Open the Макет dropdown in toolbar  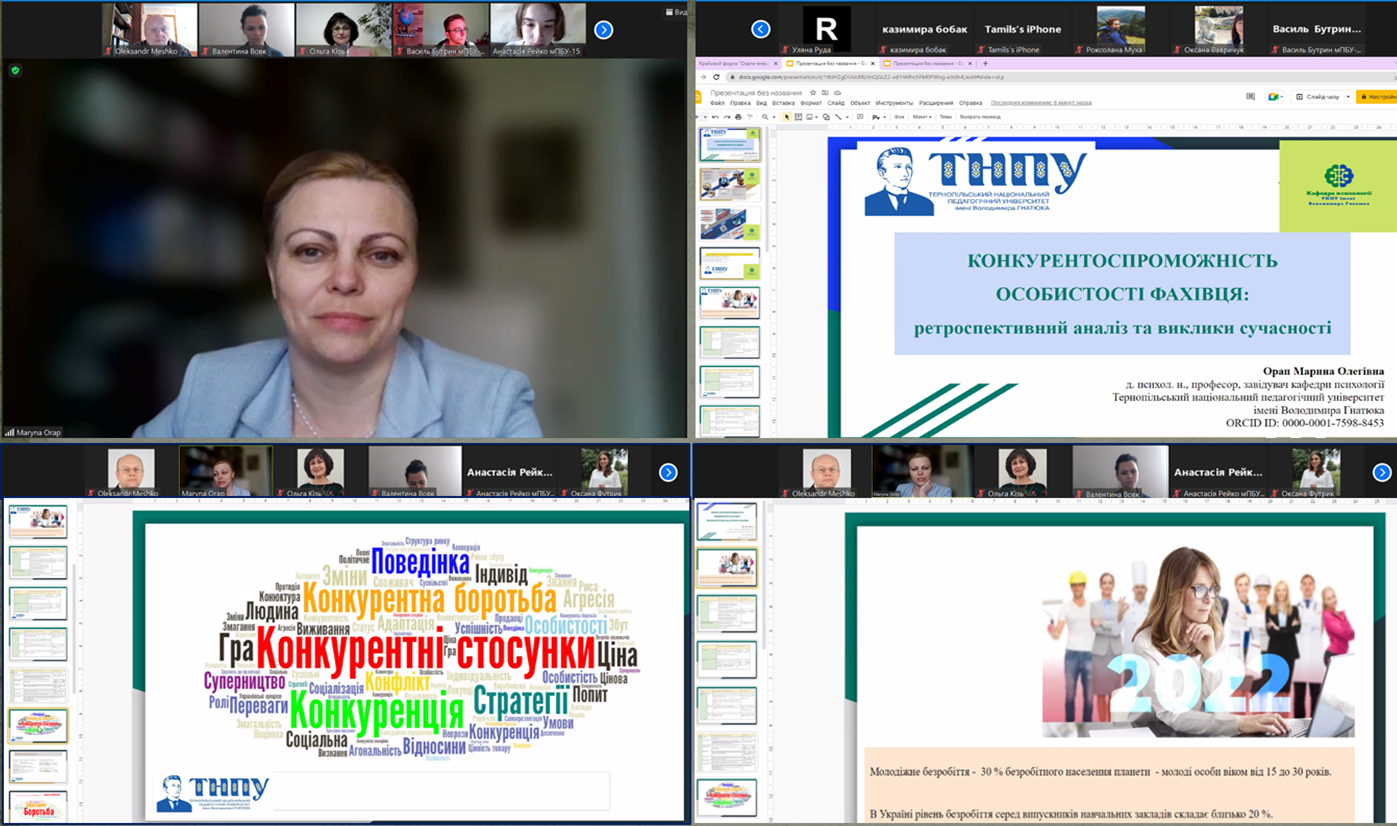[x=921, y=117]
